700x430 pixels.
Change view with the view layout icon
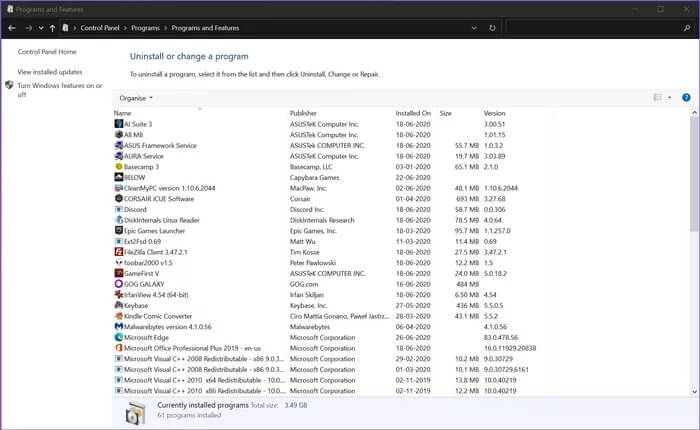(657, 97)
